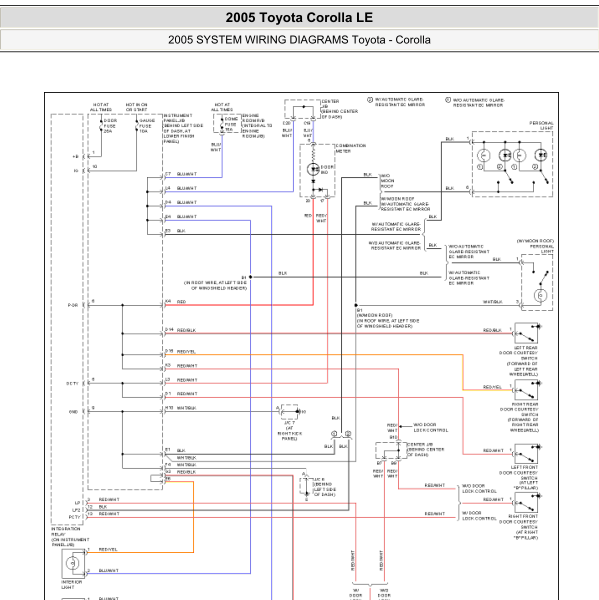Click the Left Front Door Courtesy Switch symbol
Screen dimensions: 599x600
[526, 454]
